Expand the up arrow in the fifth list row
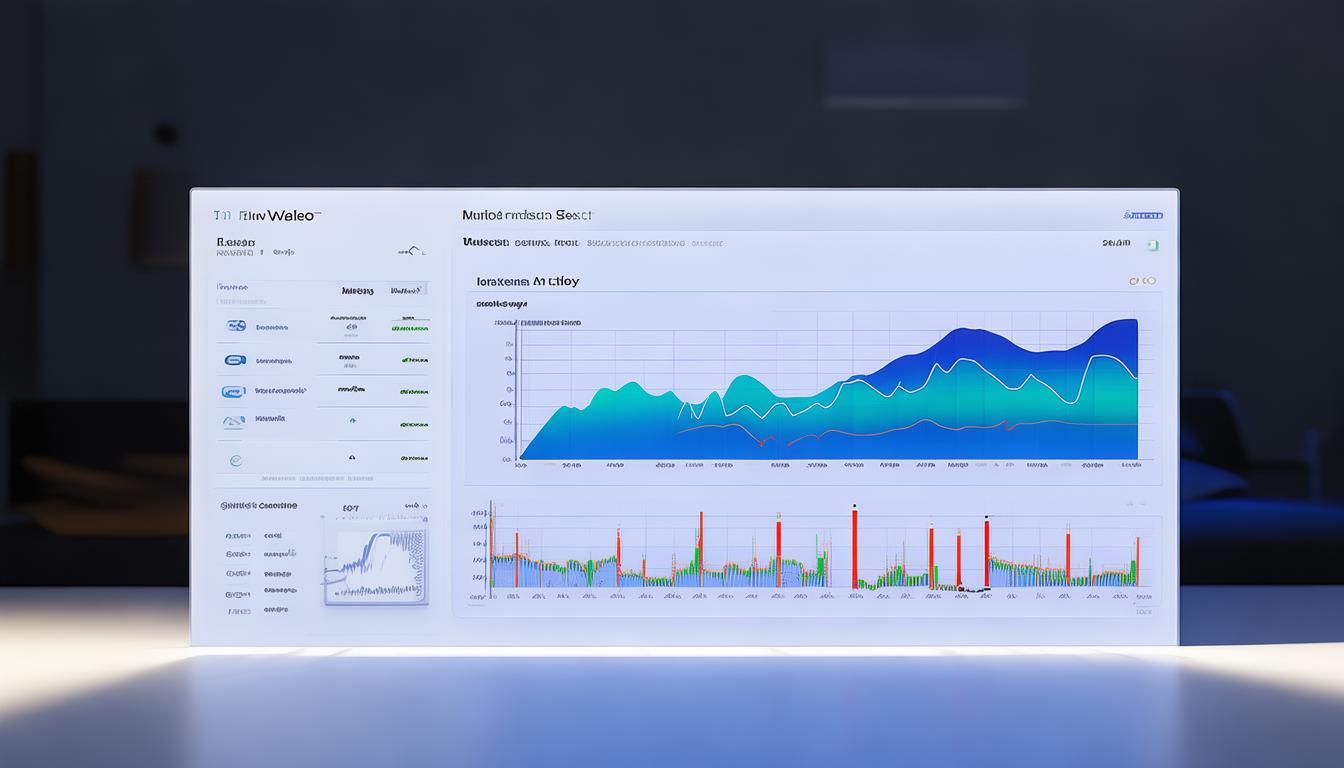 (352, 457)
